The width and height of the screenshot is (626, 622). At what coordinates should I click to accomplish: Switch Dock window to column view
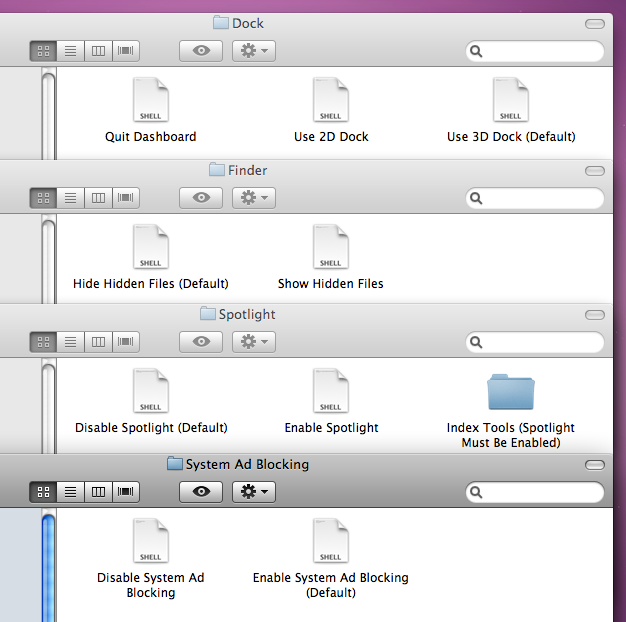[98, 51]
